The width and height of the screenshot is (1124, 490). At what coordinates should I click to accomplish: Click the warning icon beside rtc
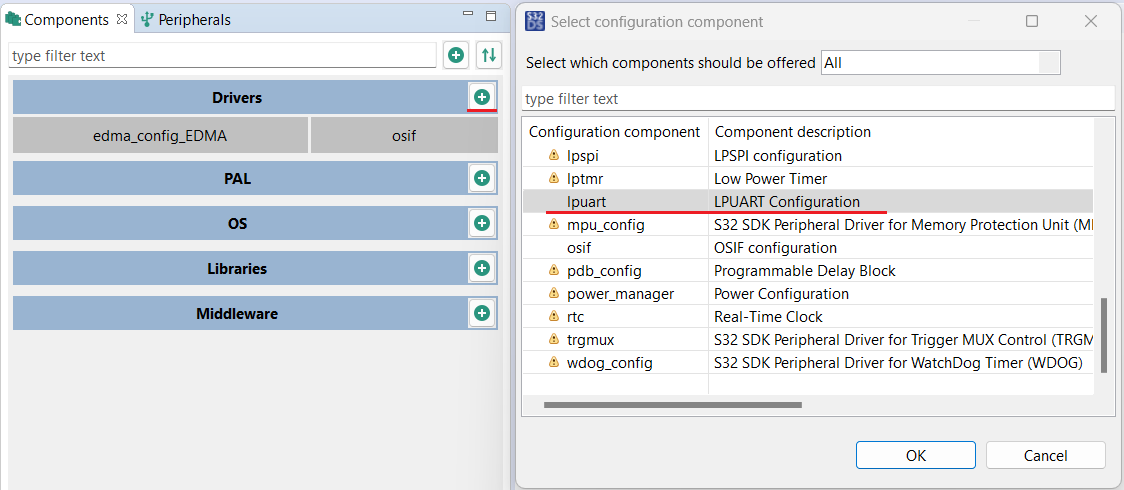[553, 317]
